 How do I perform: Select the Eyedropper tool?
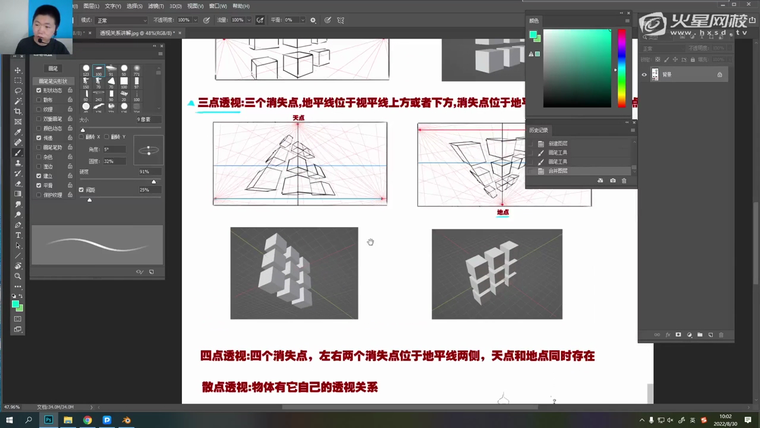pos(18,131)
